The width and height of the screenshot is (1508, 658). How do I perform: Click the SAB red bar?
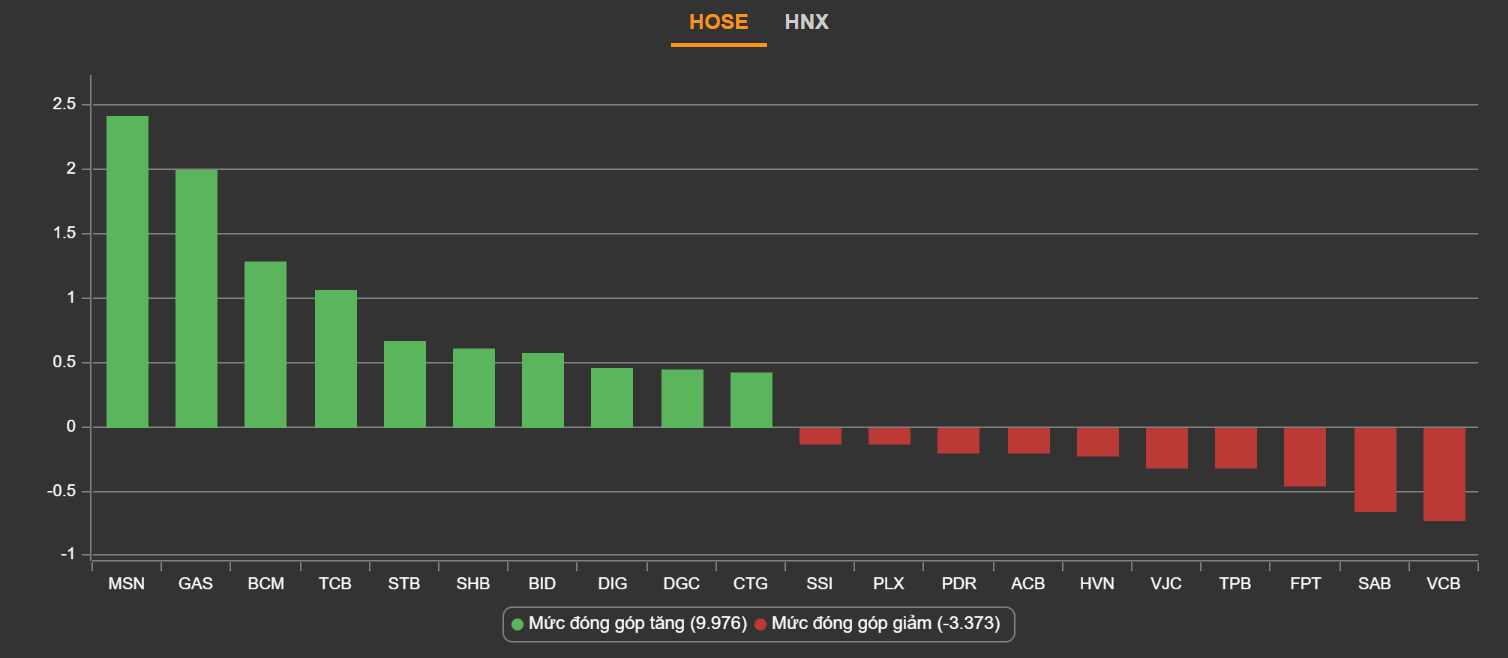1375,470
